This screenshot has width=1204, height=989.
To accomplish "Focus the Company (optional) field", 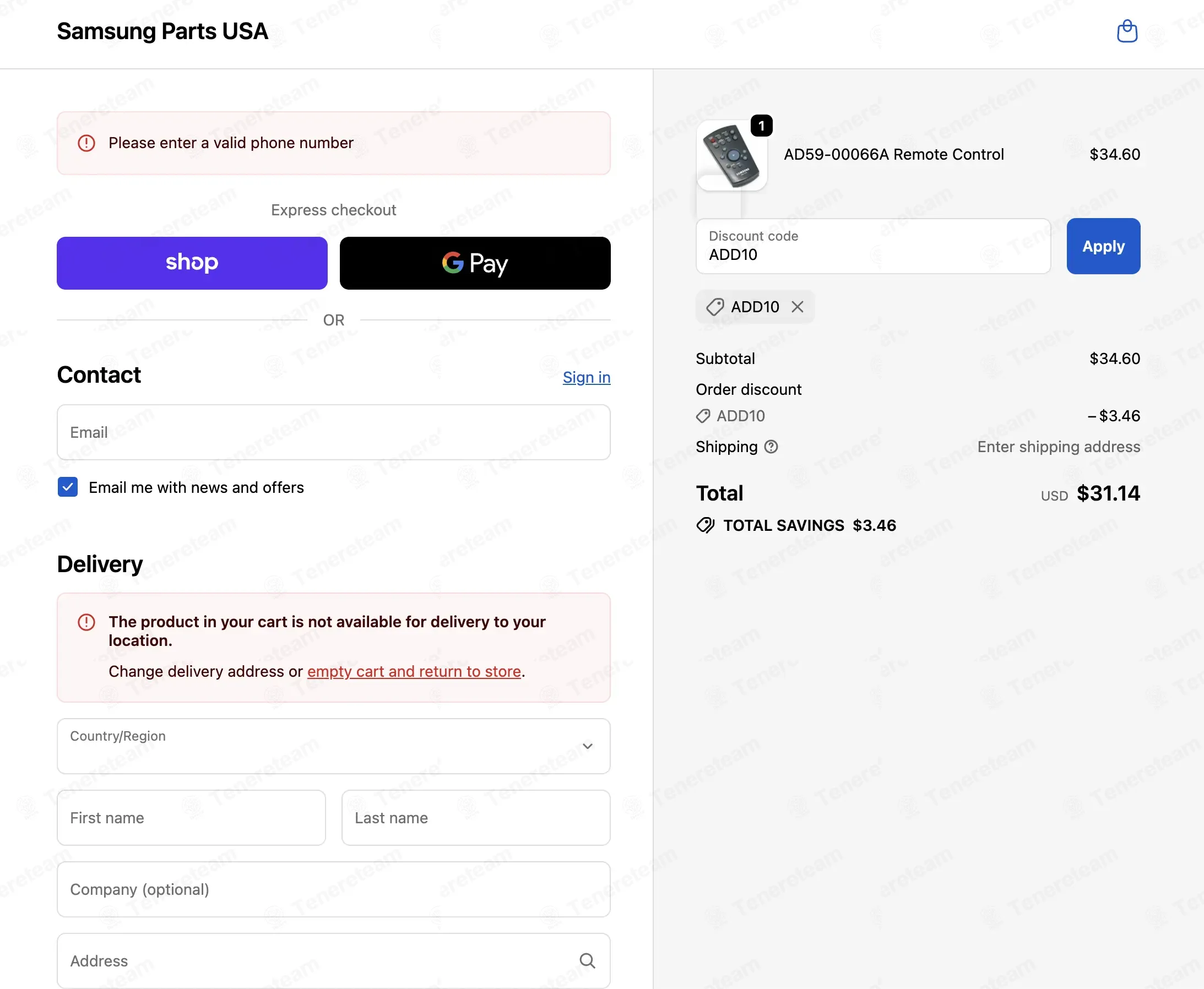I will (333, 889).
